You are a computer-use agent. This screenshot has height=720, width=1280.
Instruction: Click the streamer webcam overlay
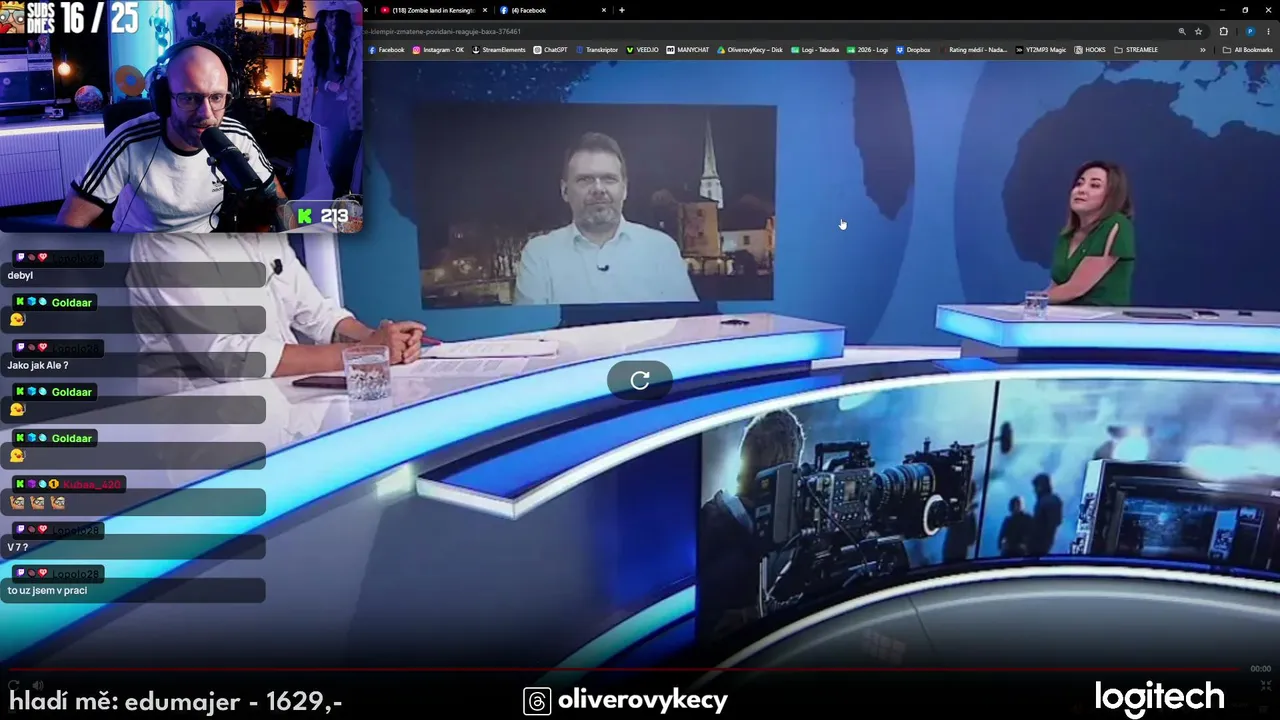point(181,117)
